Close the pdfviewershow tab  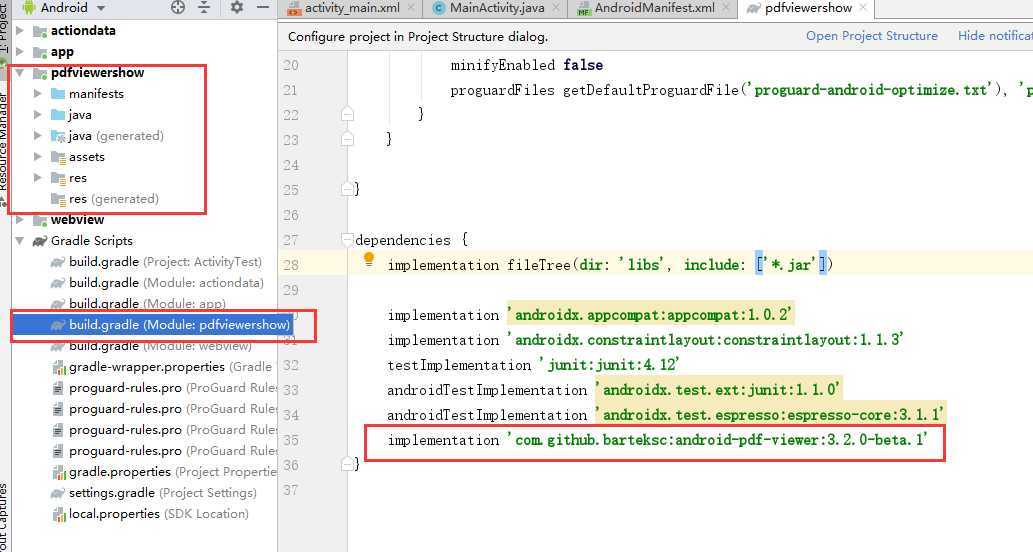863,8
